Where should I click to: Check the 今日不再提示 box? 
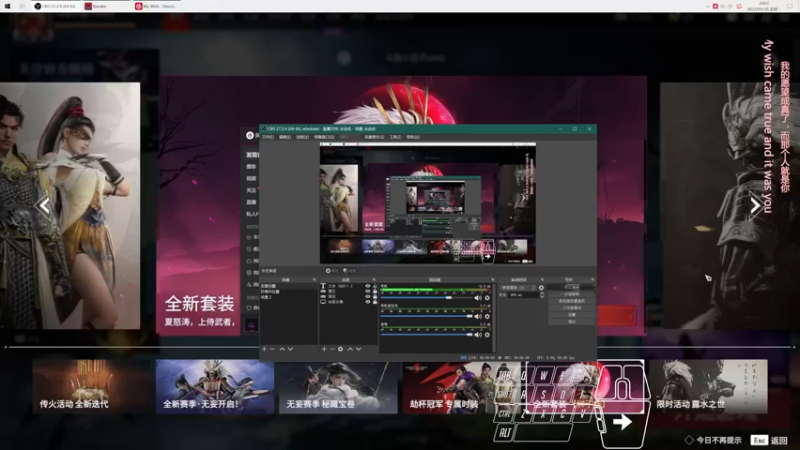(689, 440)
